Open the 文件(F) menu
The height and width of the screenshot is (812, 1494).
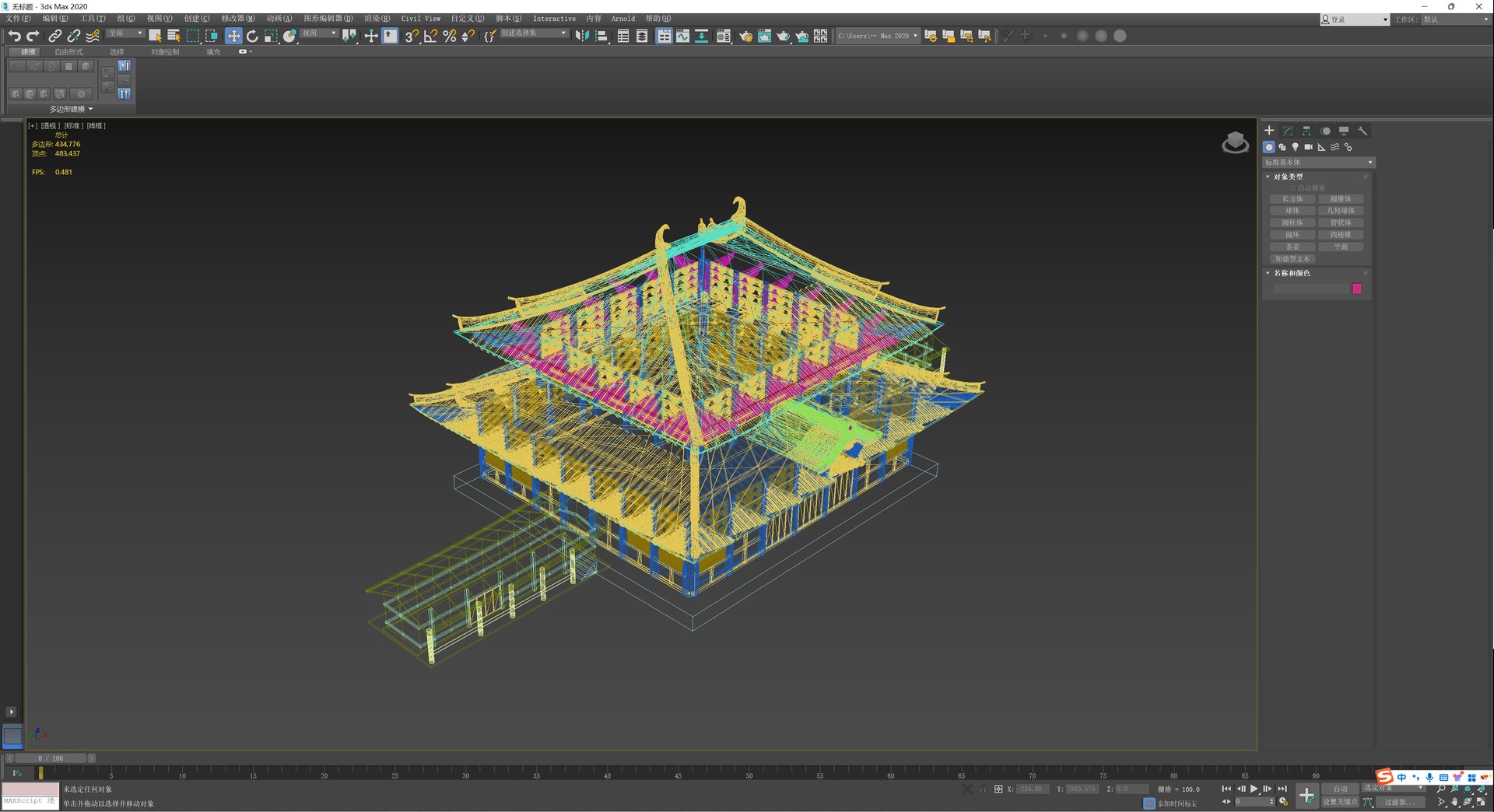pos(19,19)
